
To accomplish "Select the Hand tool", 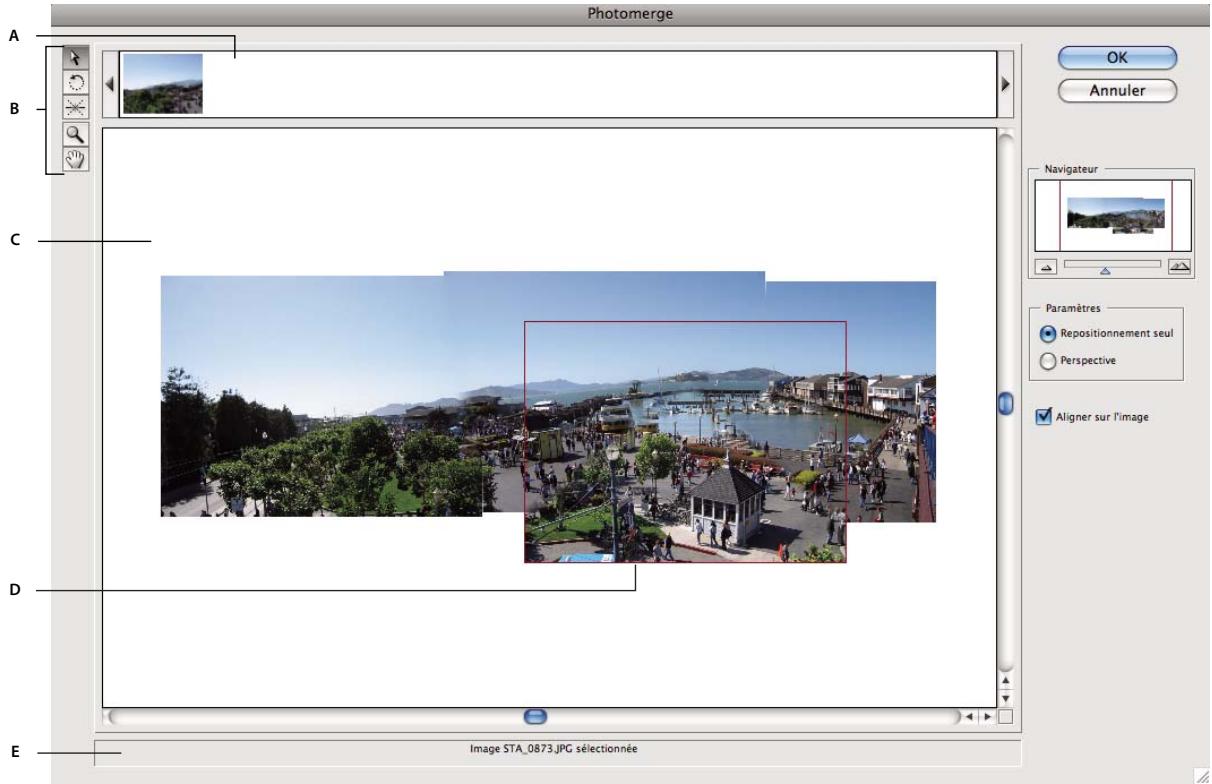I will pos(76,158).
